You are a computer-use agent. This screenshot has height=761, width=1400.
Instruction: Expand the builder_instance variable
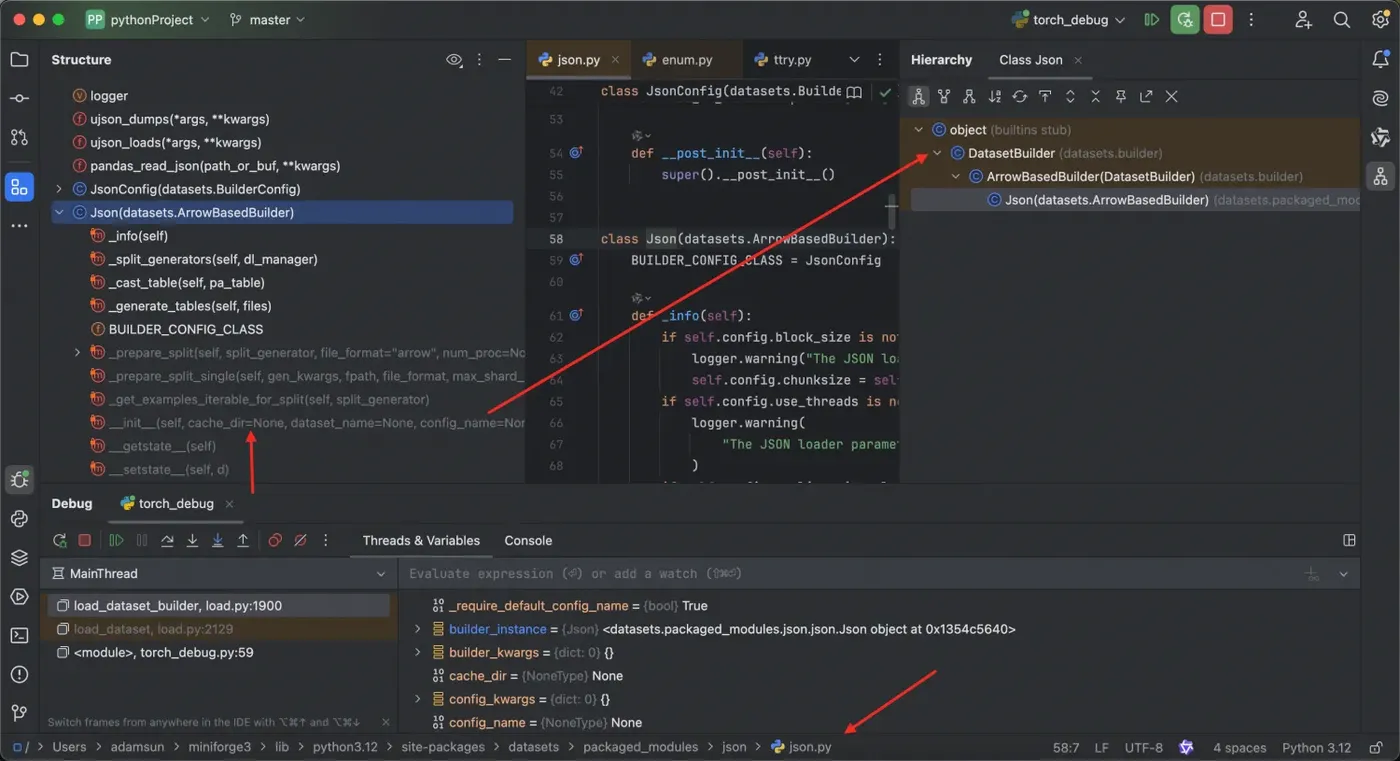click(418, 629)
